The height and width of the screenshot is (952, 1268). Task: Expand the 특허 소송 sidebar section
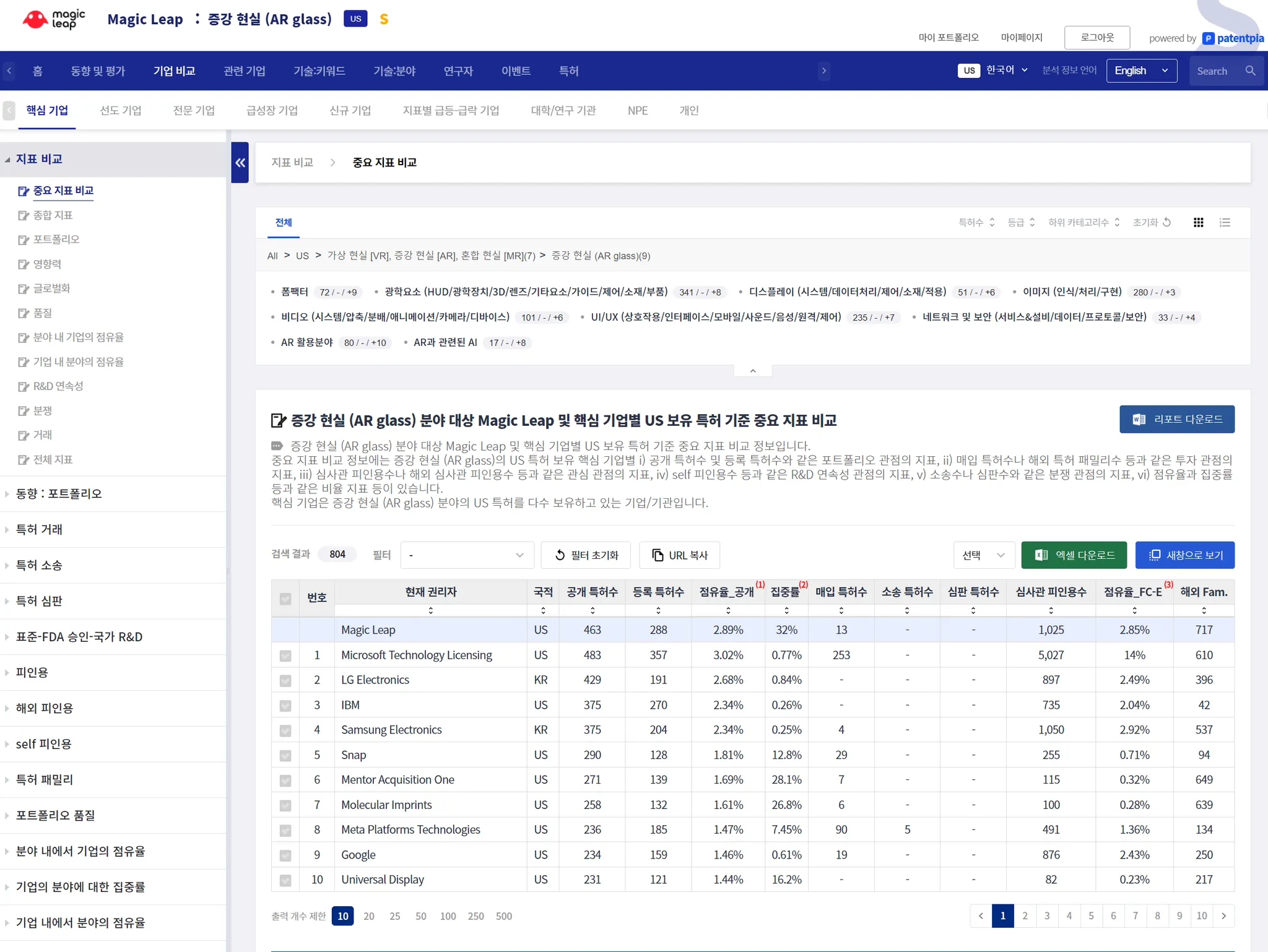click(x=39, y=565)
